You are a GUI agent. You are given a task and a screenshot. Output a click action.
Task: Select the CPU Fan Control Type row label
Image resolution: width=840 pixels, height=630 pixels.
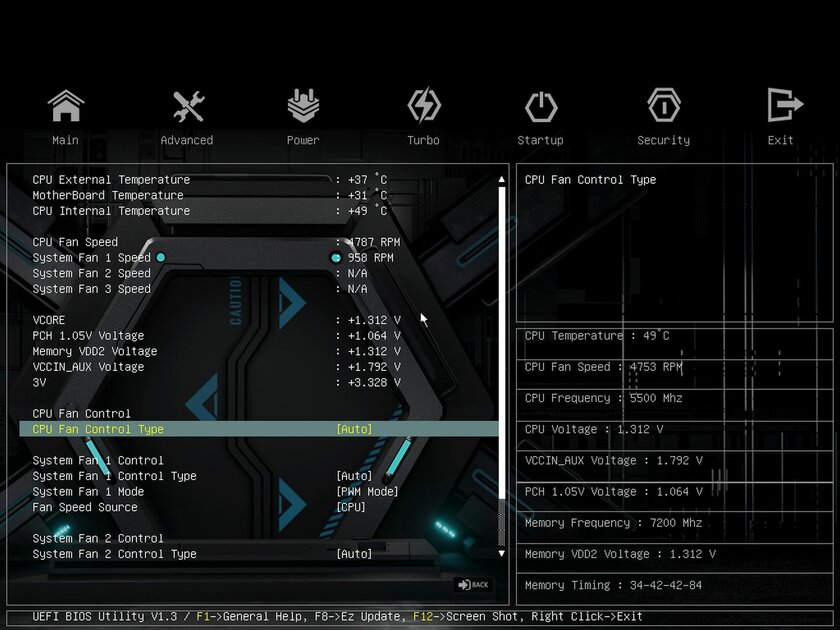pos(98,429)
